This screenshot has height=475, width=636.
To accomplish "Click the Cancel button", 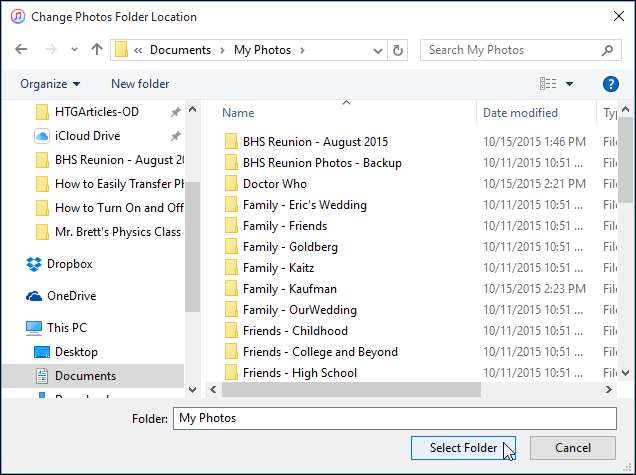I will point(573,448).
